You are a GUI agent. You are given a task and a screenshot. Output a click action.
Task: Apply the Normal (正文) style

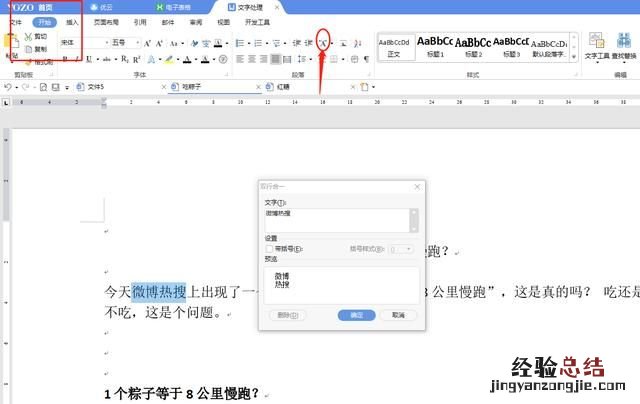pyautogui.click(x=394, y=47)
